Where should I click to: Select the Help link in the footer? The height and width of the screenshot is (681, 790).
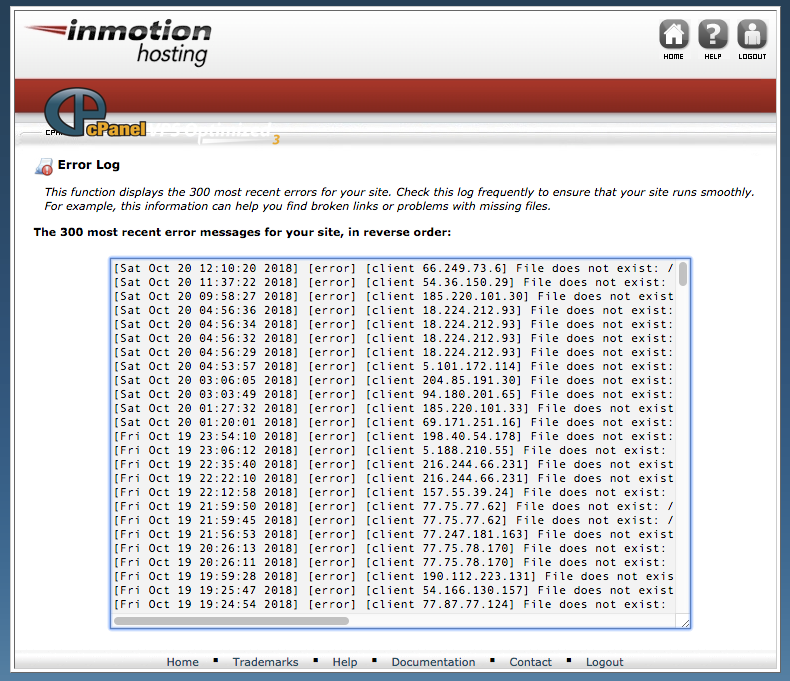click(x=344, y=662)
